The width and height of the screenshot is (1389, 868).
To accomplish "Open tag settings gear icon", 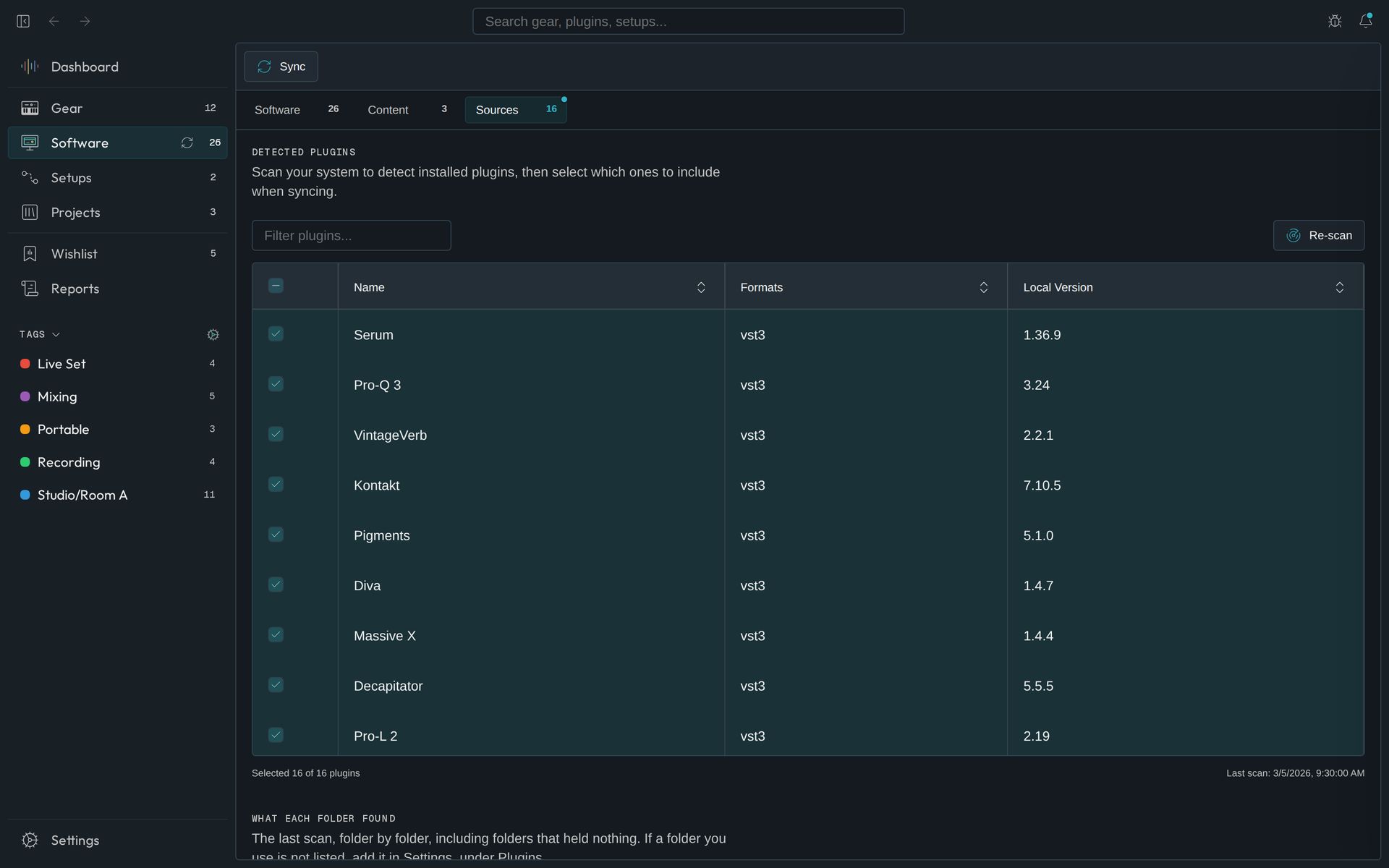I will point(213,335).
